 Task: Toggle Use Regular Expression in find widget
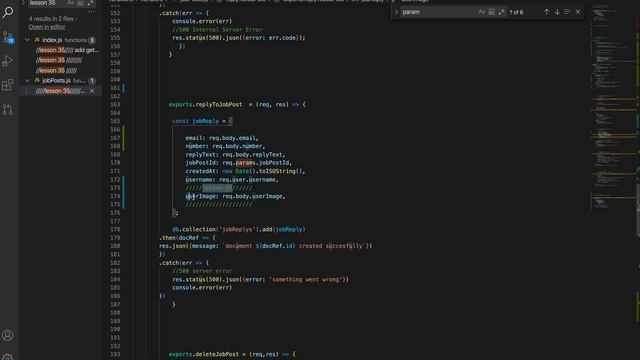click(x=501, y=12)
